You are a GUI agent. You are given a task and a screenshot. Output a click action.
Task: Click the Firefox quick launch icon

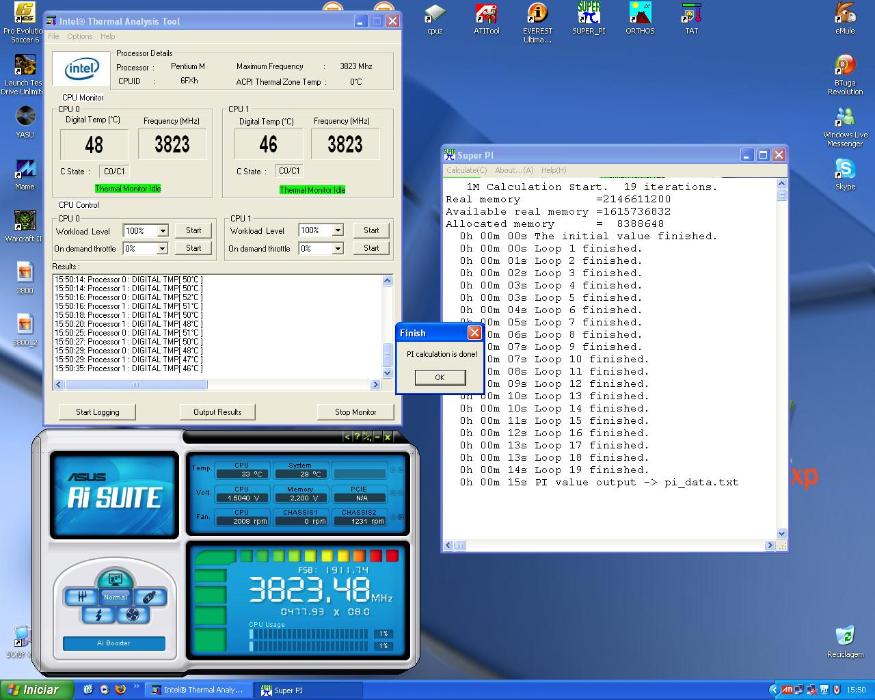tap(120, 689)
